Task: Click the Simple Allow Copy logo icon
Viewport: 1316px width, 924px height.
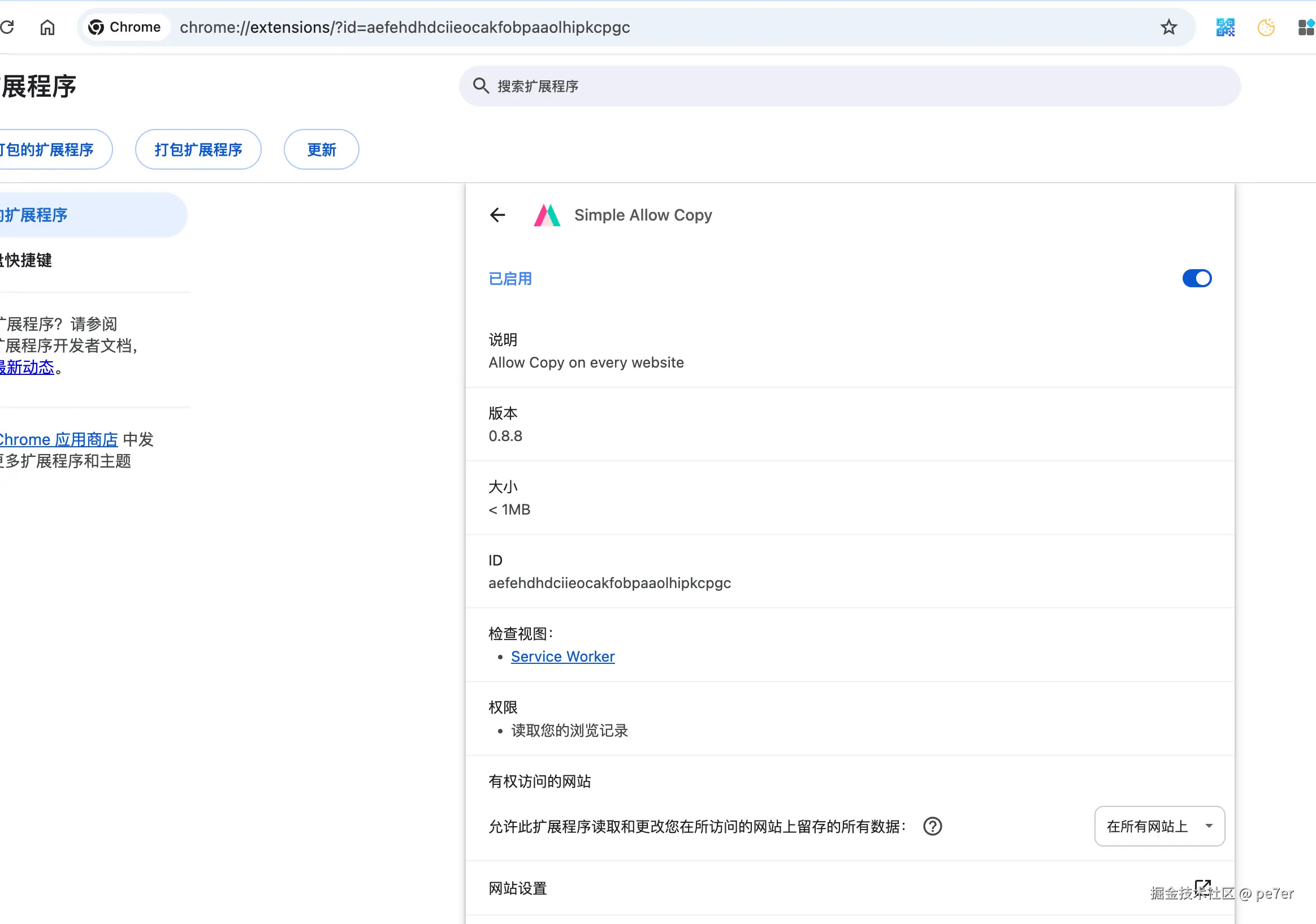Action: (x=547, y=215)
